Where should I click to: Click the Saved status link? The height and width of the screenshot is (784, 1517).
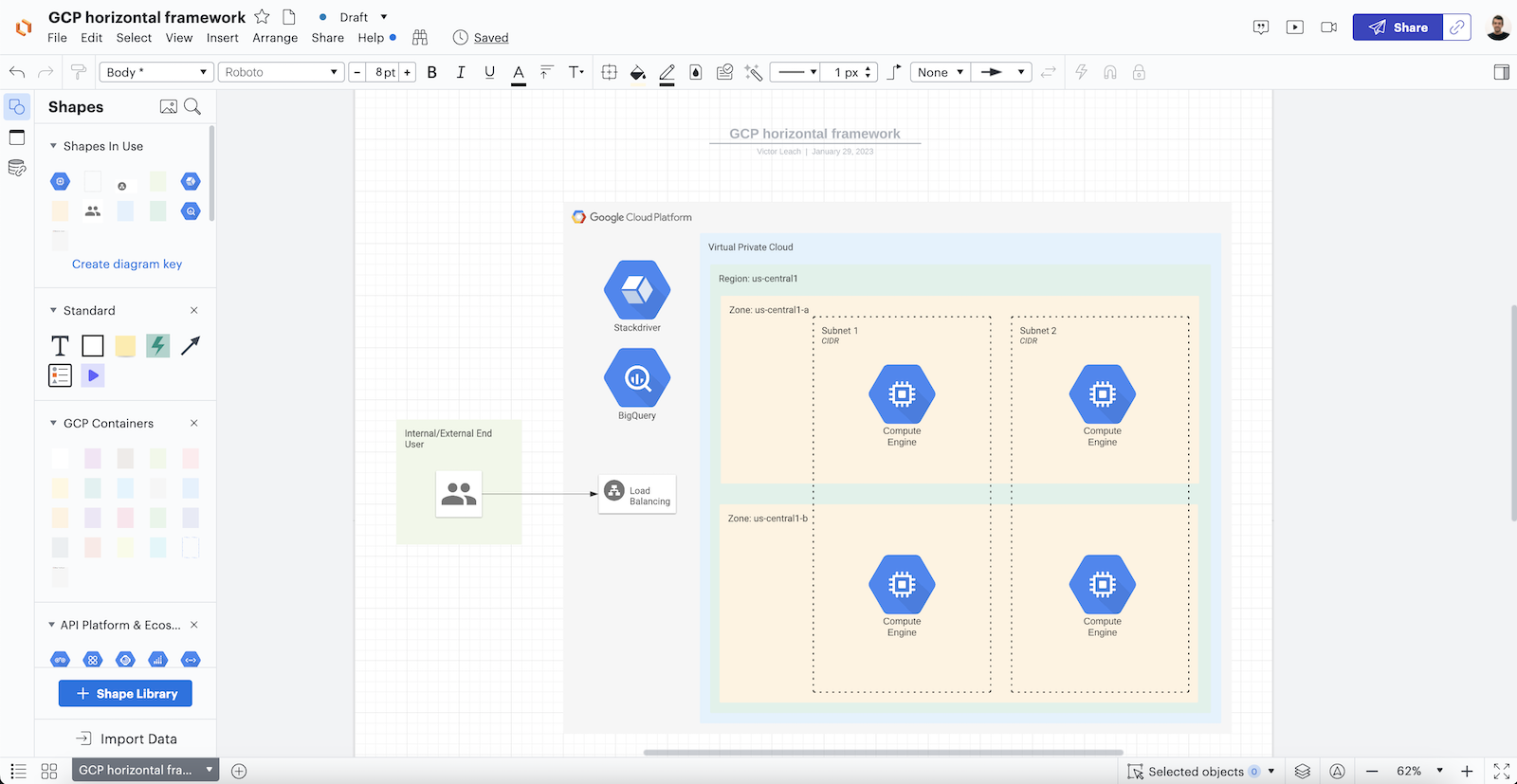pos(491,38)
